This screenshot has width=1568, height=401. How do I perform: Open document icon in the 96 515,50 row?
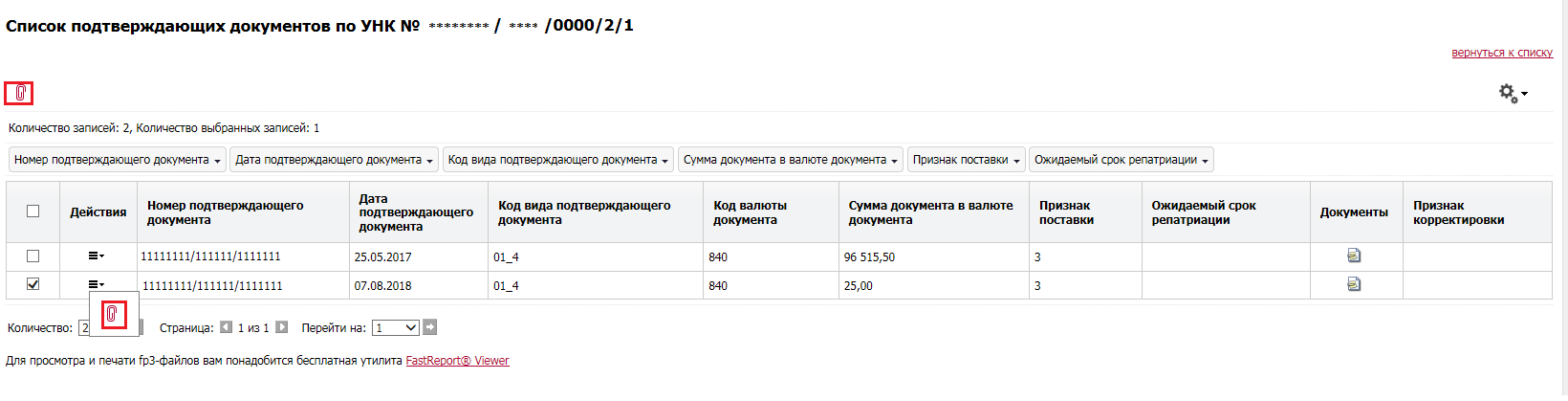(1354, 256)
